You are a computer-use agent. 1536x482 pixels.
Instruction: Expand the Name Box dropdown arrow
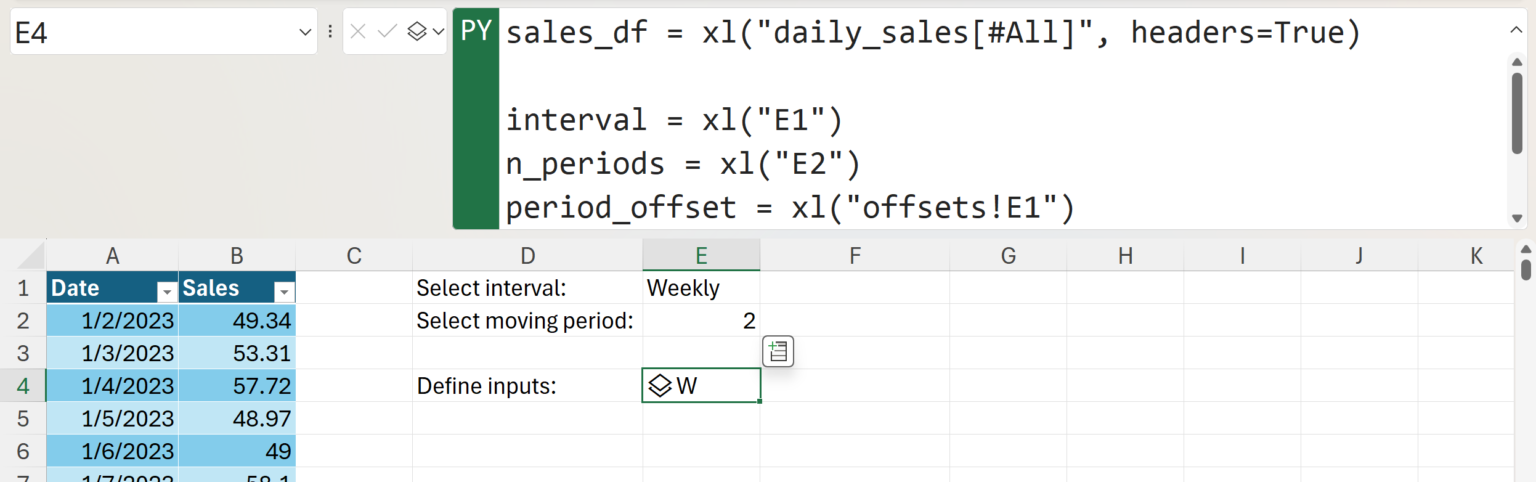pos(305,32)
